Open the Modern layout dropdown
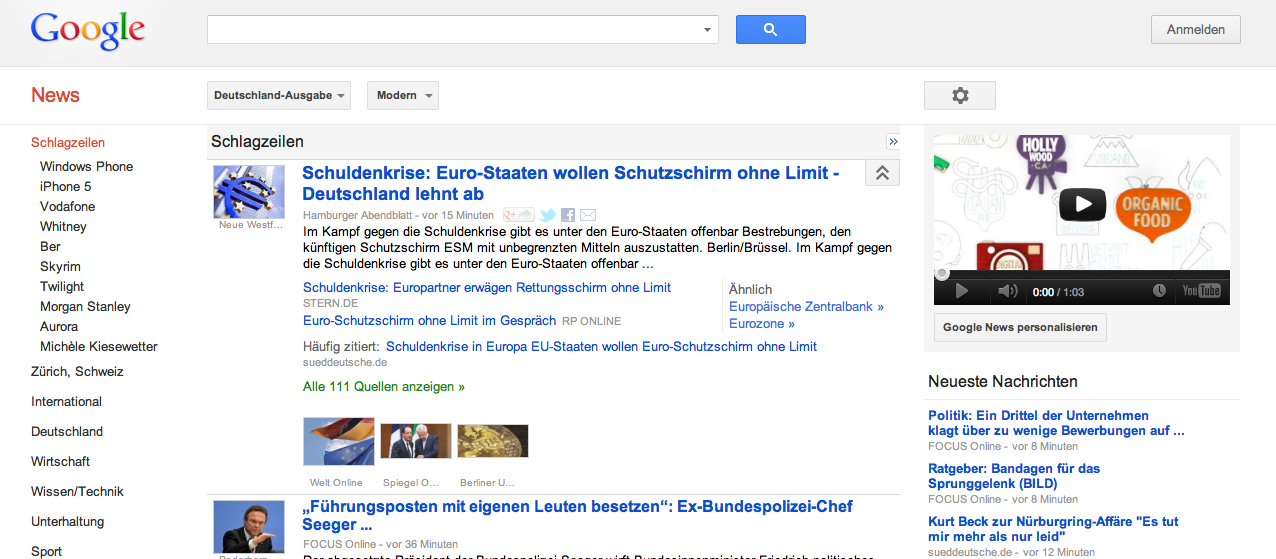This screenshot has width=1276, height=559. tap(403, 96)
